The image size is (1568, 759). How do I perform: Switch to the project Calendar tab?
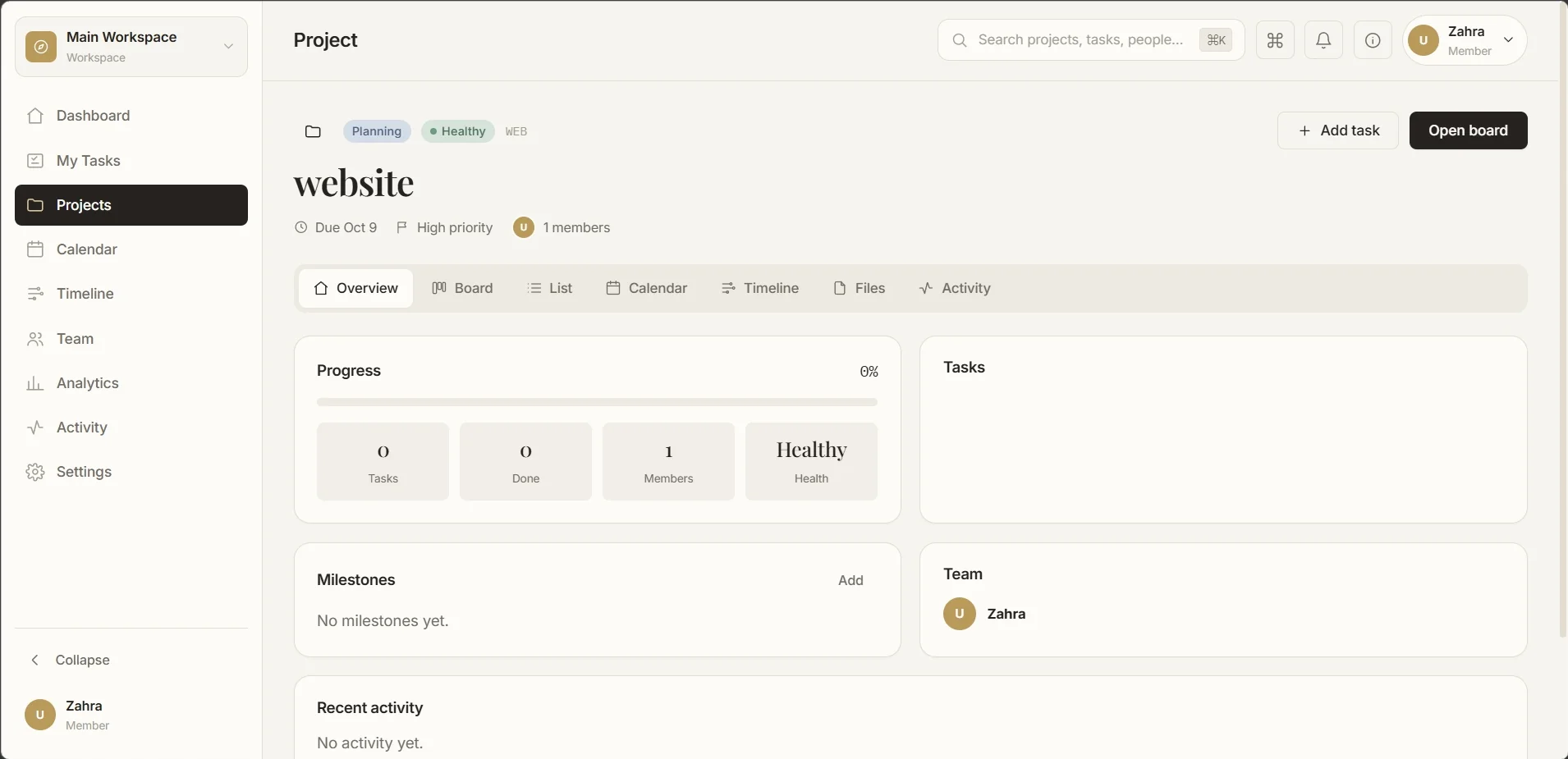pyautogui.click(x=647, y=288)
